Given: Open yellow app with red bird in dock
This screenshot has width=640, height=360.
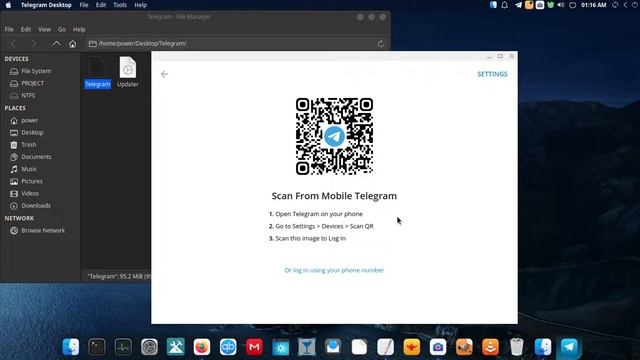Looking at the screenshot, I should [411, 347].
